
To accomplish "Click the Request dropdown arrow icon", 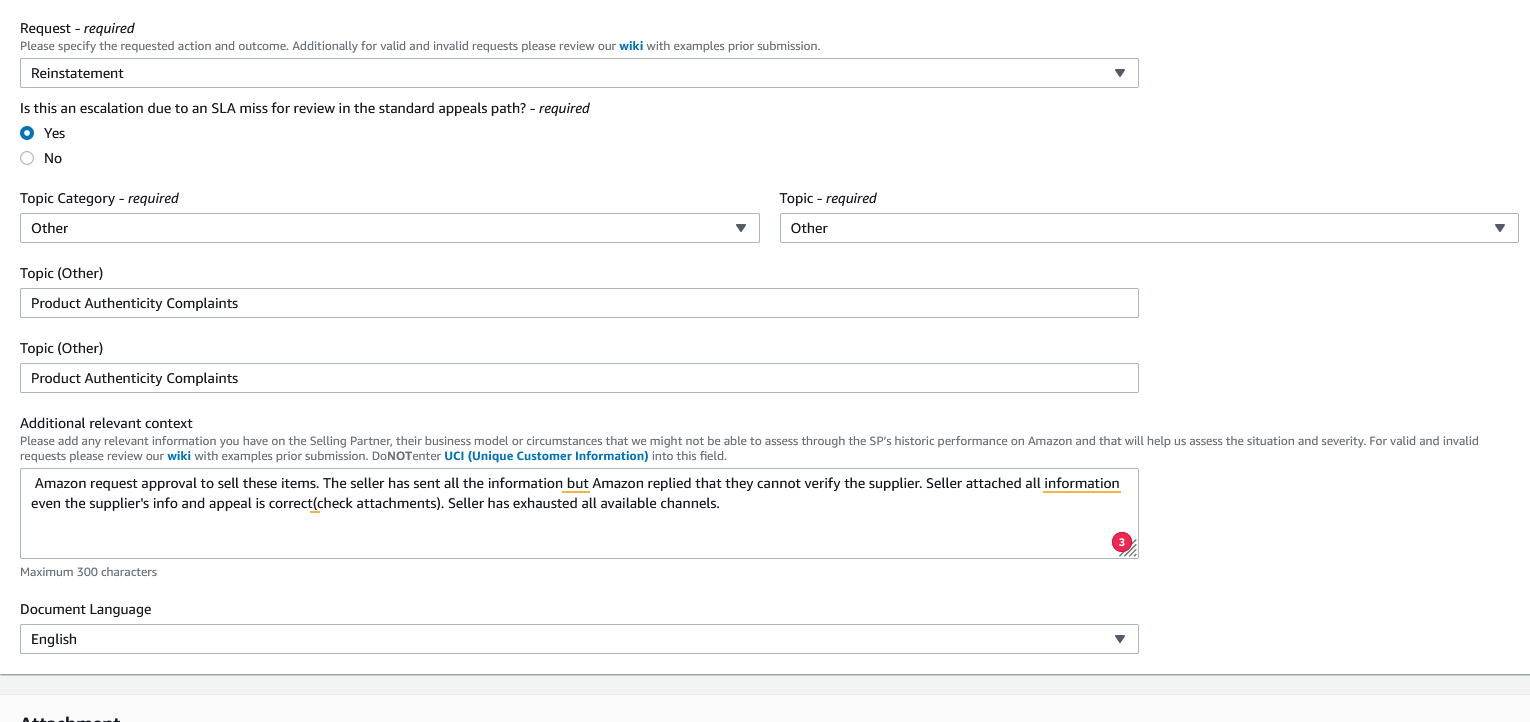I will pos(1119,73).
